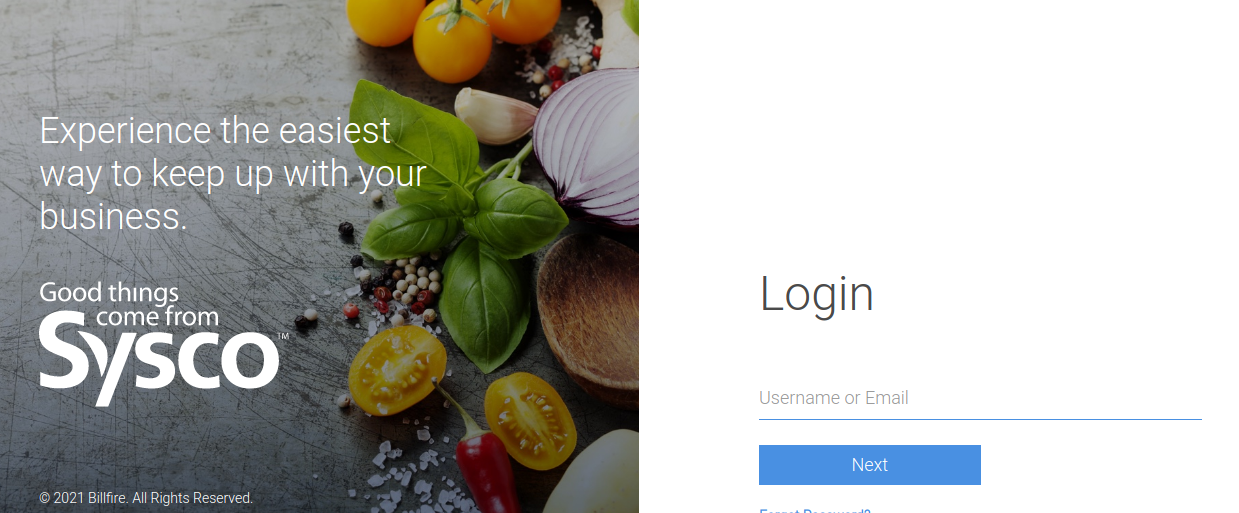Click the underline beneath the username field
The width and height of the screenshot is (1239, 513).
pos(980,419)
